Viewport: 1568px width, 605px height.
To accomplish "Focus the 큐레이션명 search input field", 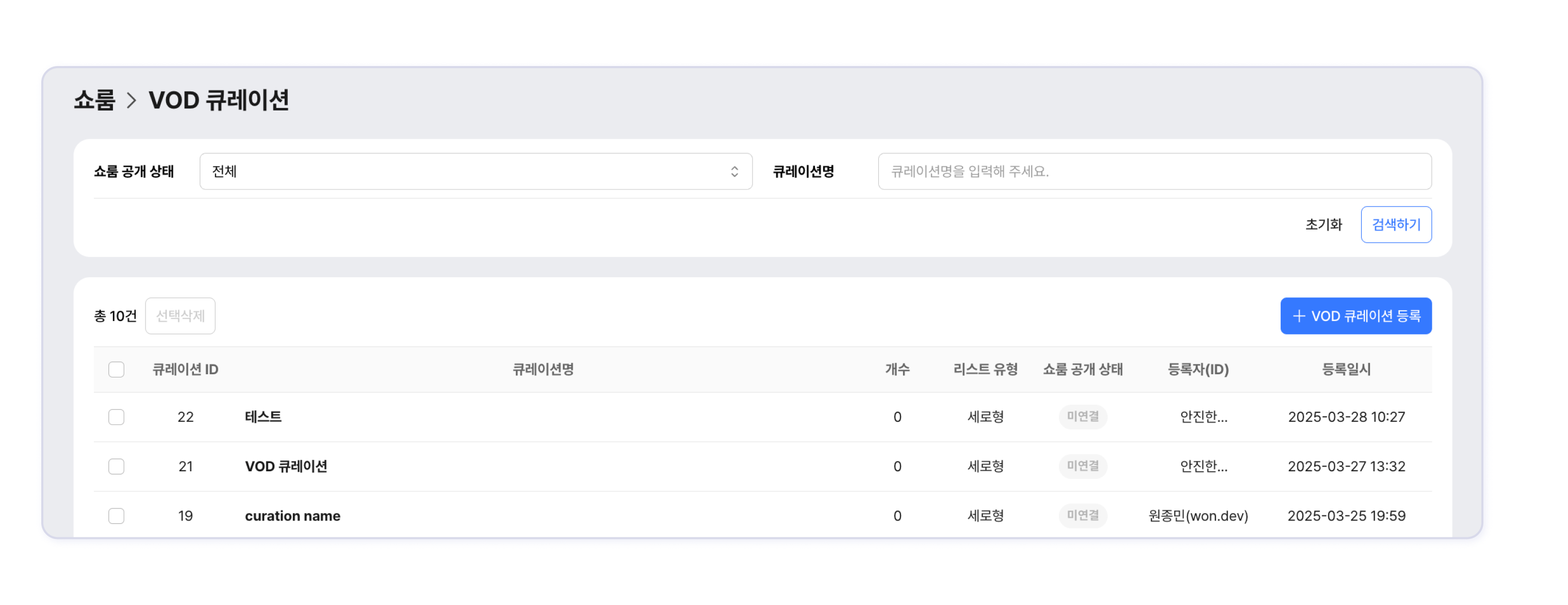I will (1154, 171).
